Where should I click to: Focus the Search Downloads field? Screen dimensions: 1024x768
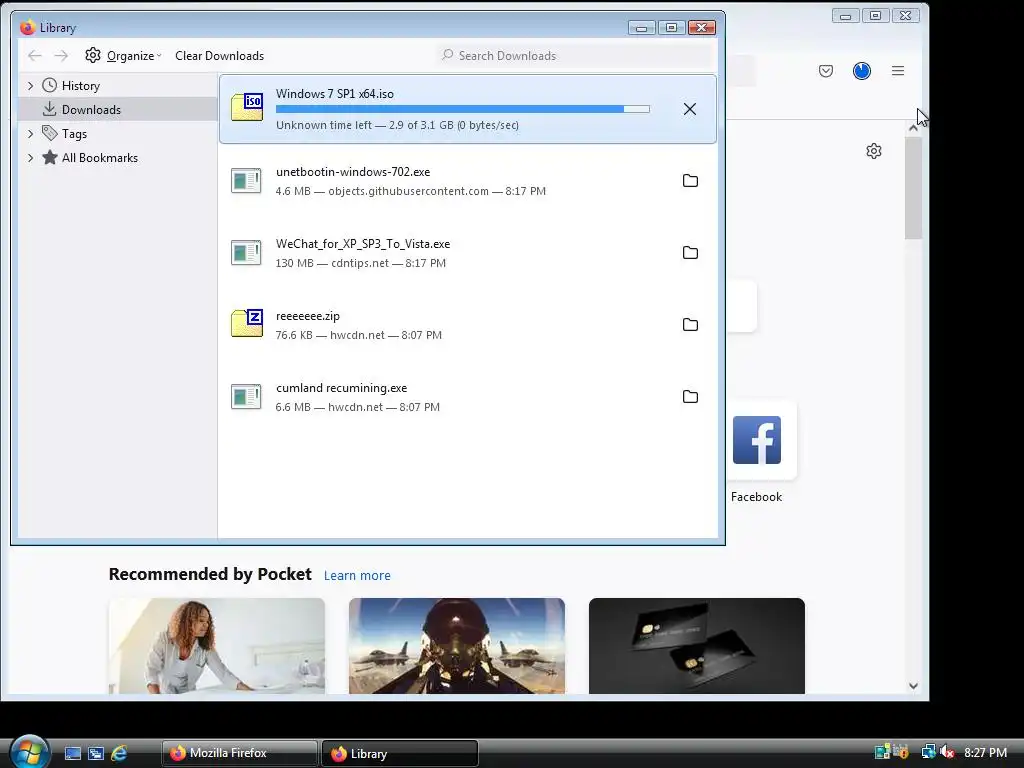[575, 56]
